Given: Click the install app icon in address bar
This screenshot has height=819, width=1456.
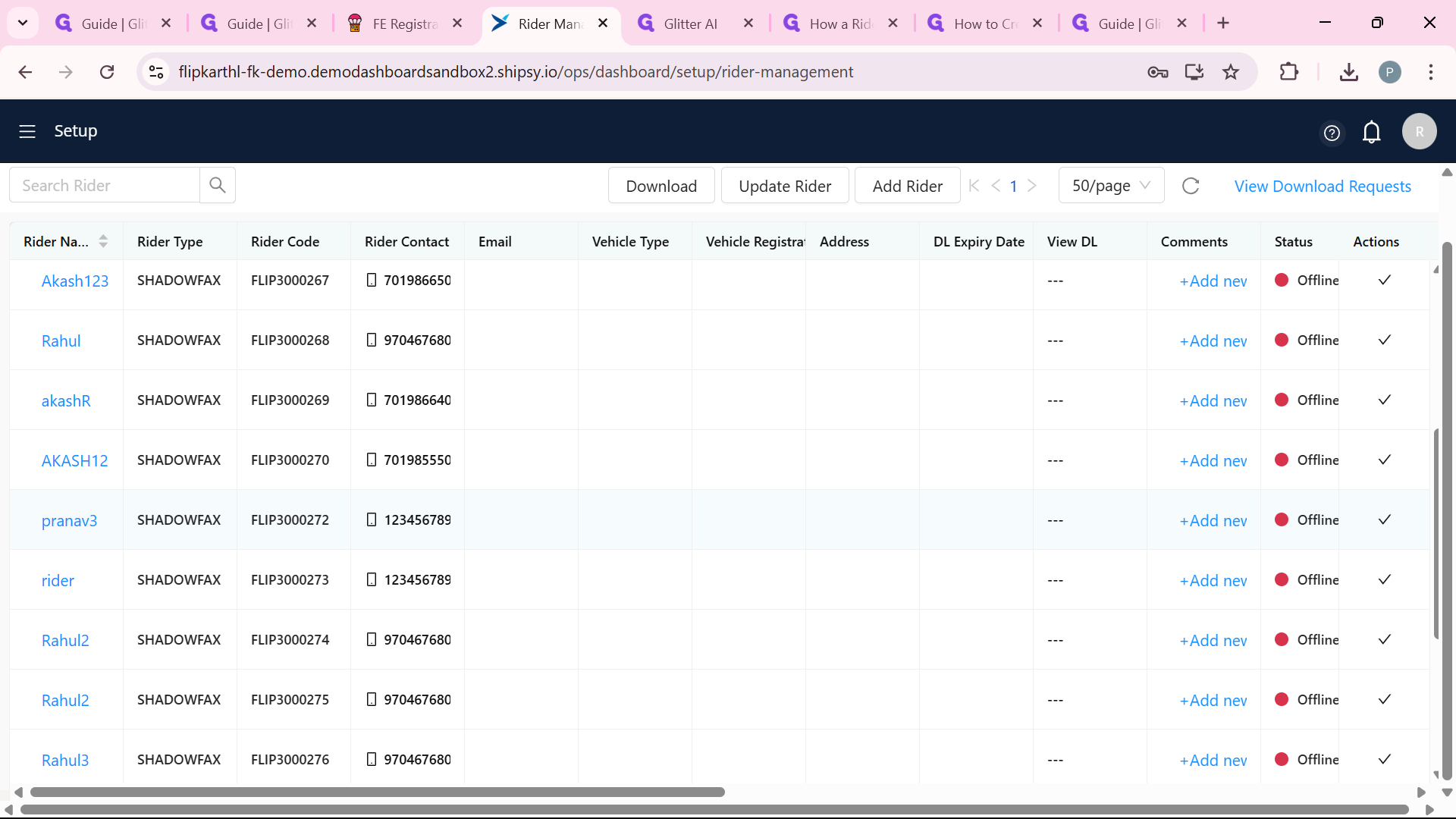Looking at the screenshot, I should coord(1194,72).
